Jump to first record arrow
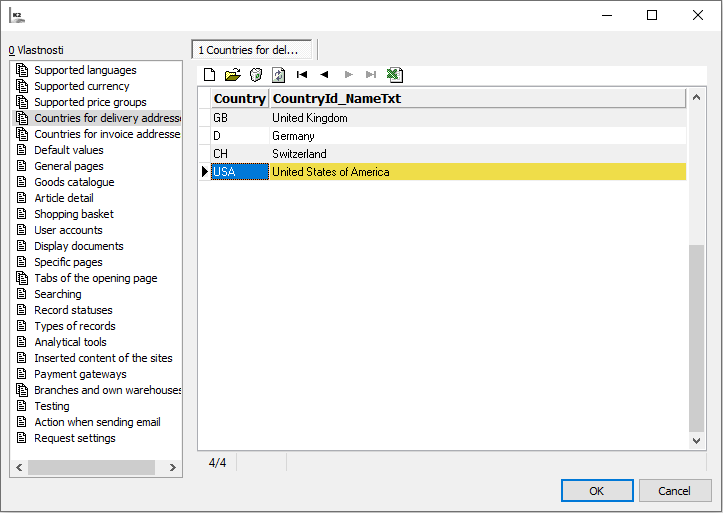The image size is (723, 513). point(302,75)
